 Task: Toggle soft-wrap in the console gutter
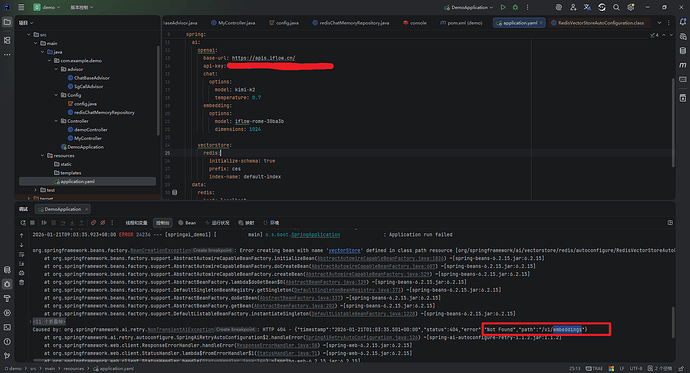tap(22, 255)
